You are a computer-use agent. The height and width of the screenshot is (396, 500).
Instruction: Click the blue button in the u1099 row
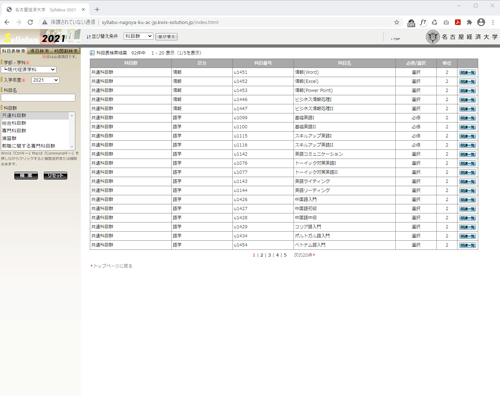tap(467, 118)
